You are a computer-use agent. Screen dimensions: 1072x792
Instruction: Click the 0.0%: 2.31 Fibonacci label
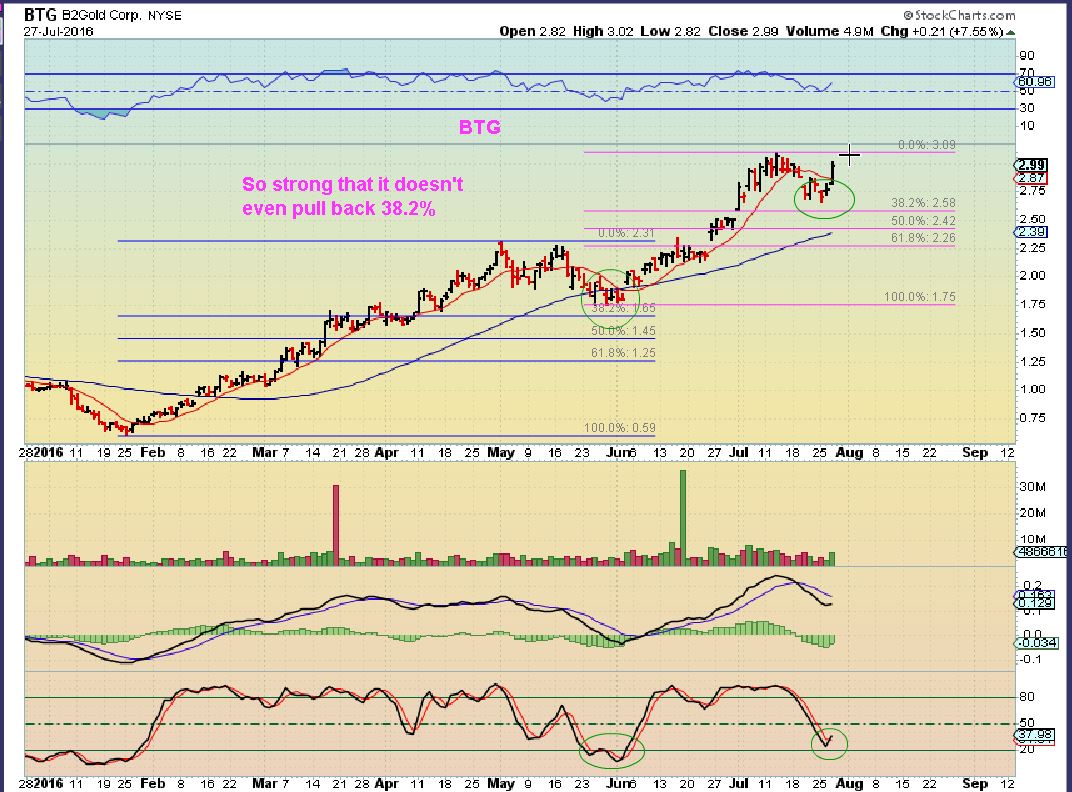(x=626, y=233)
